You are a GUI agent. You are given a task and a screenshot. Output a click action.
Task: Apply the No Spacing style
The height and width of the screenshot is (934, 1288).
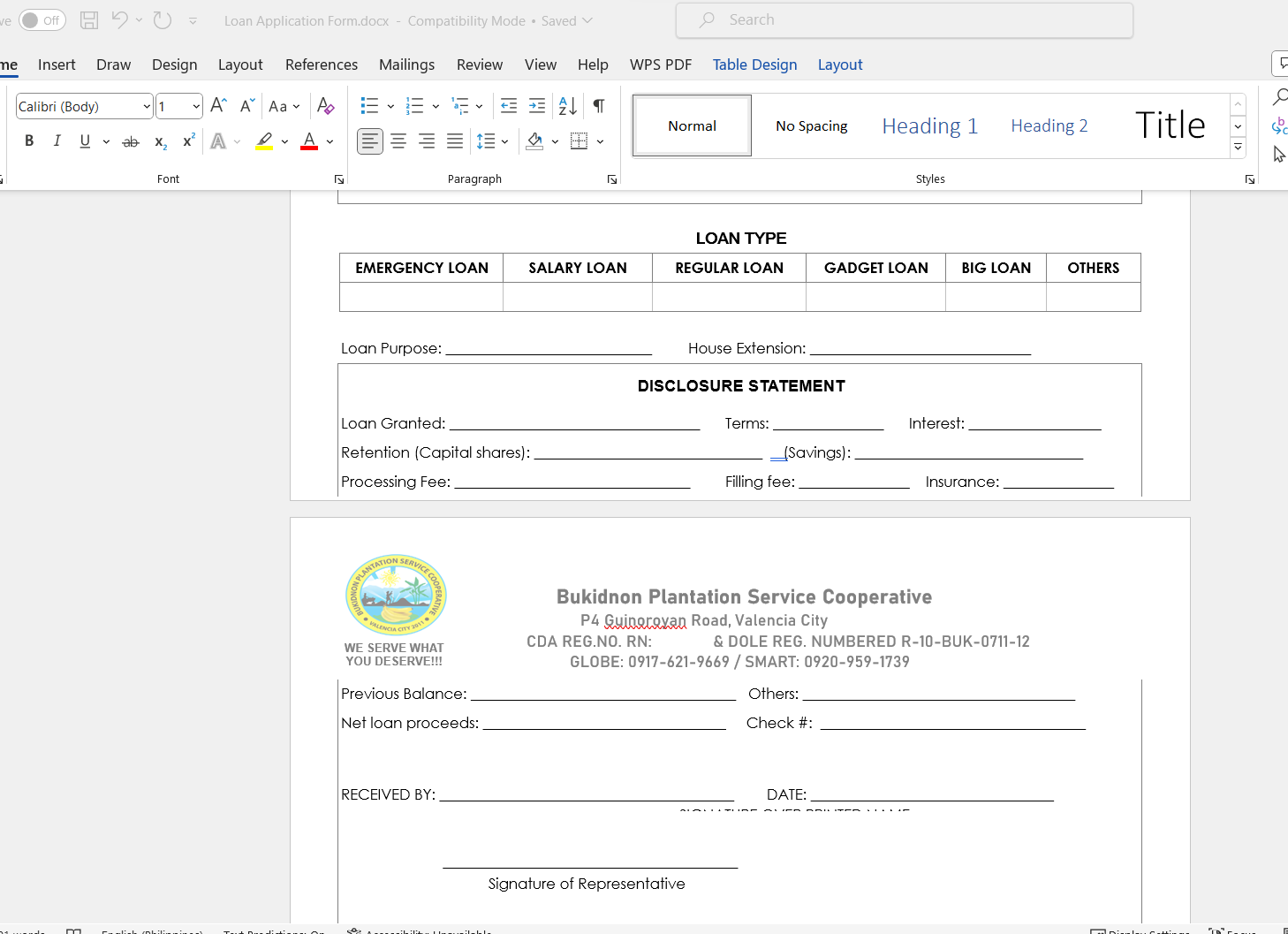(x=811, y=126)
